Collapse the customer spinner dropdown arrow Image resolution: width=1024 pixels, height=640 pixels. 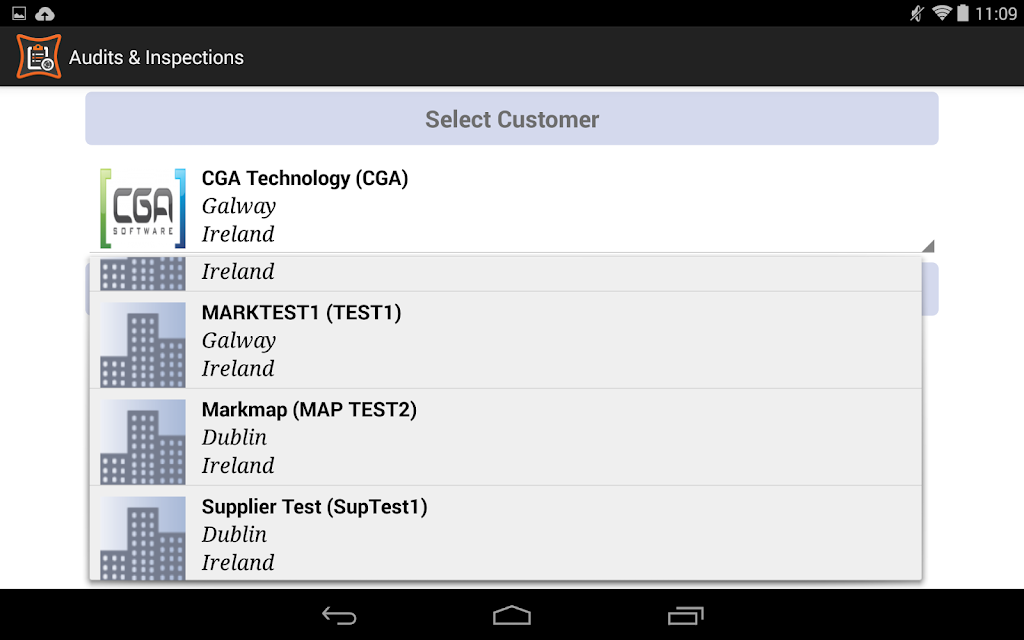click(928, 246)
